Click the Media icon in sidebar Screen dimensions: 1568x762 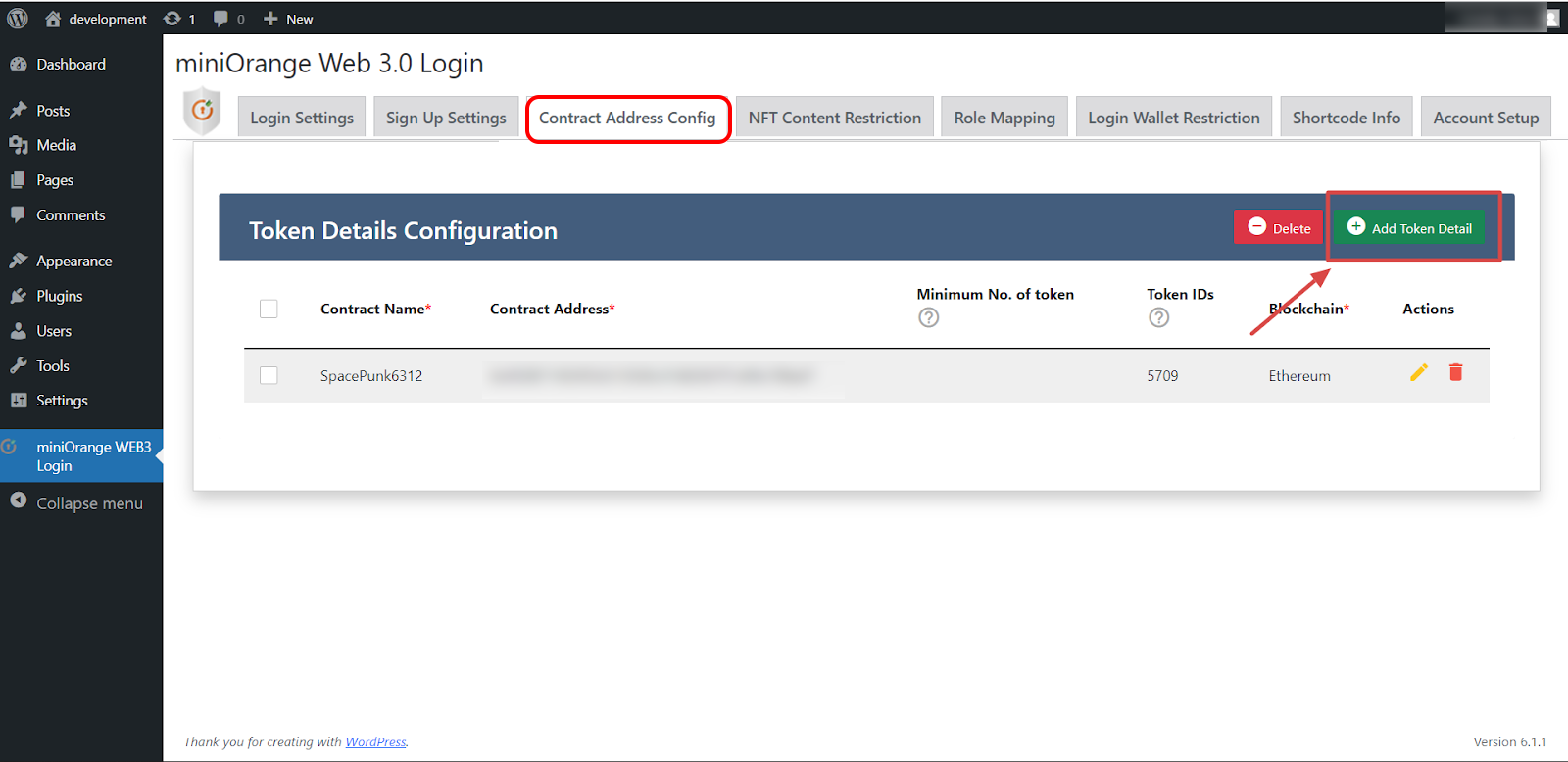18,145
